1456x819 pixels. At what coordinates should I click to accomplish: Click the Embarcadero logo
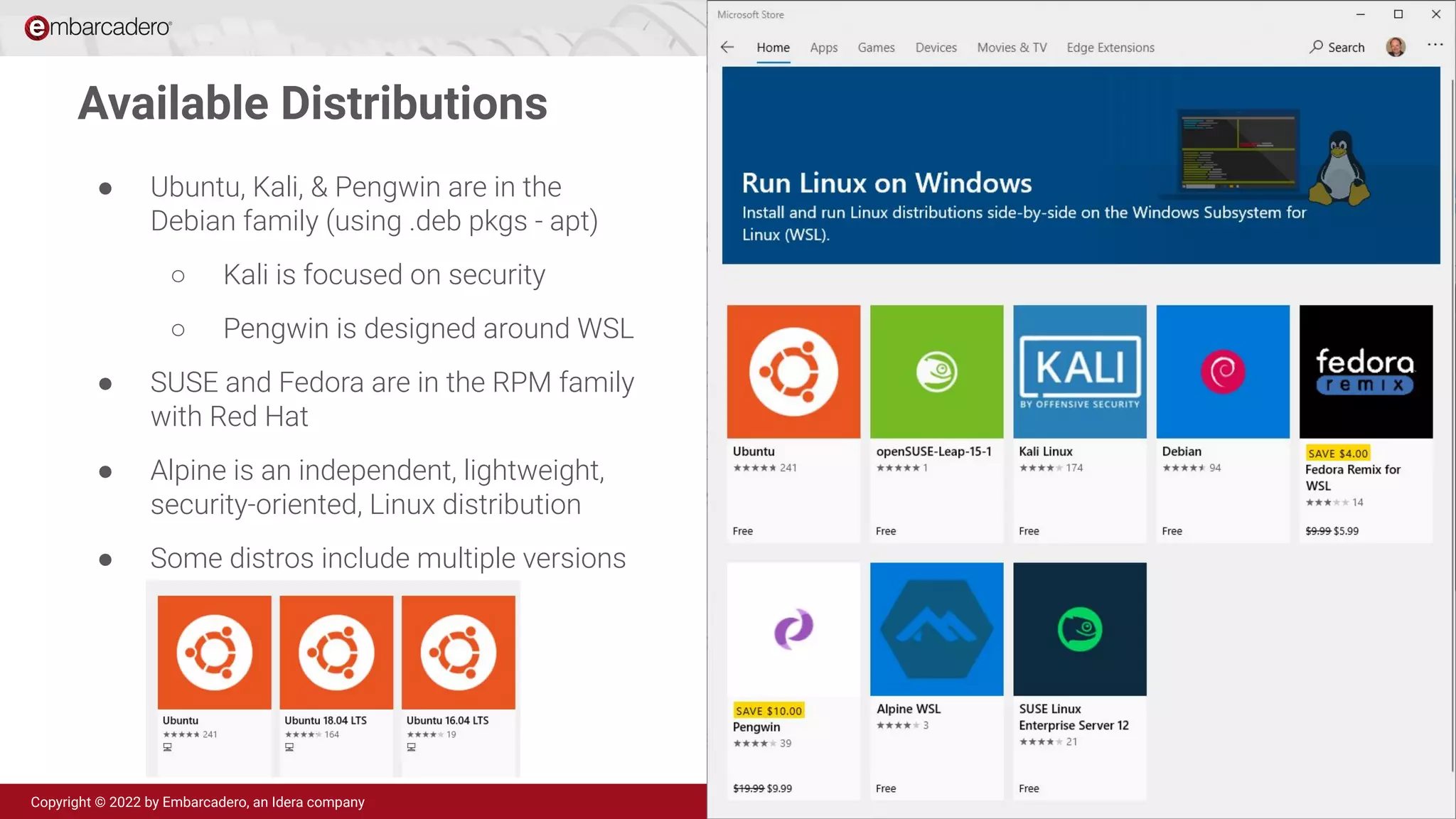tap(98, 28)
